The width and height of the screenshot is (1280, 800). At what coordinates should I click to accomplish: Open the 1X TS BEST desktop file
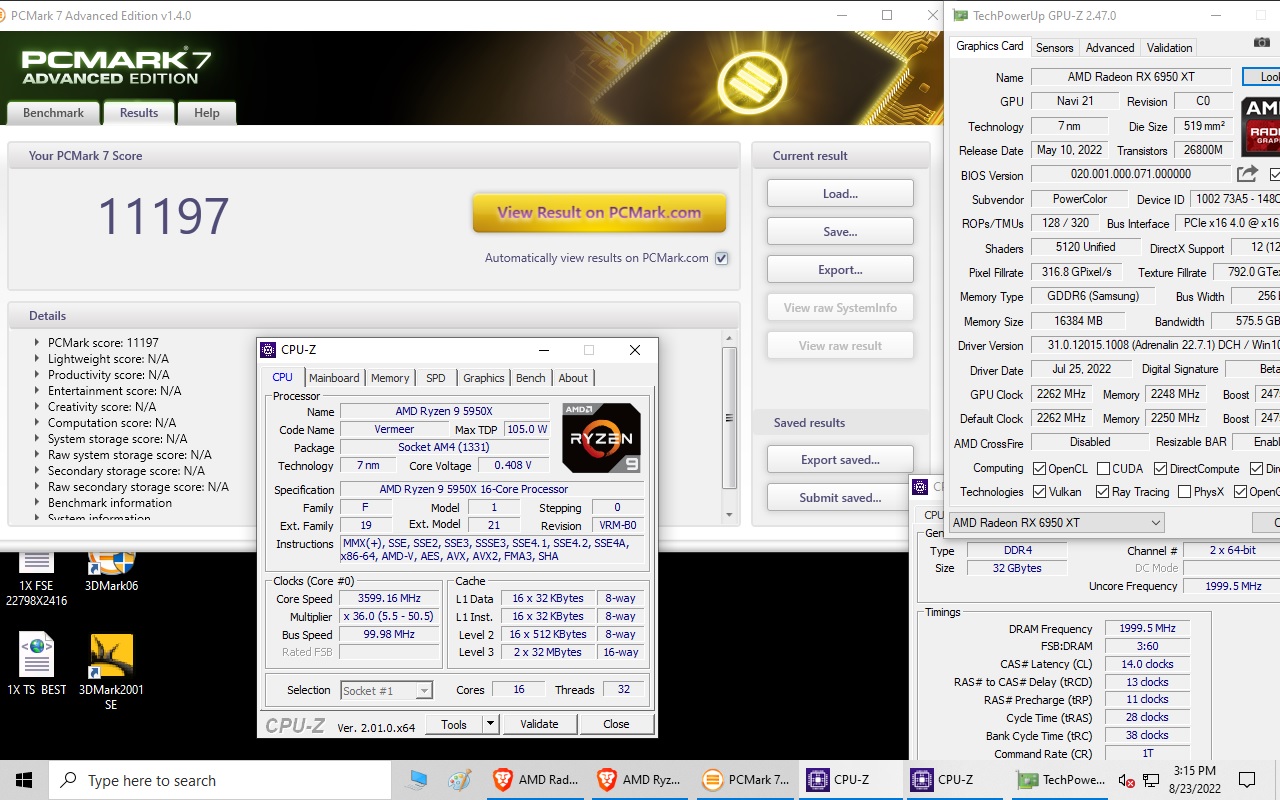tap(36, 665)
